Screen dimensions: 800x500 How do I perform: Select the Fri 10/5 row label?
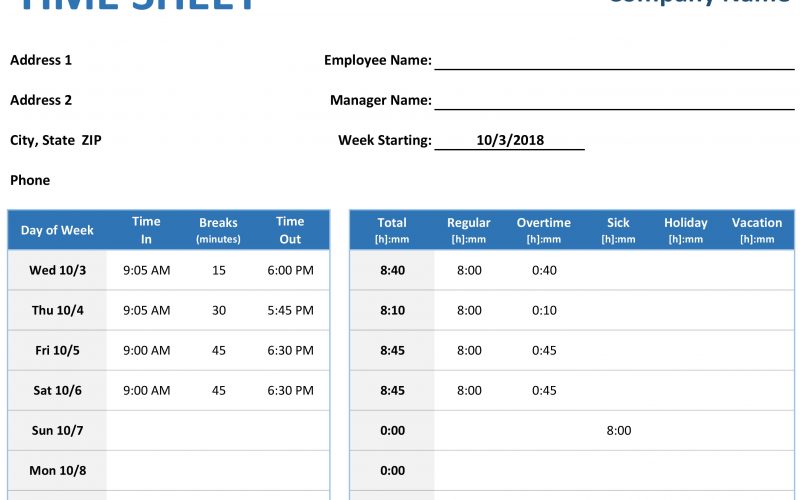[x=57, y=351]
